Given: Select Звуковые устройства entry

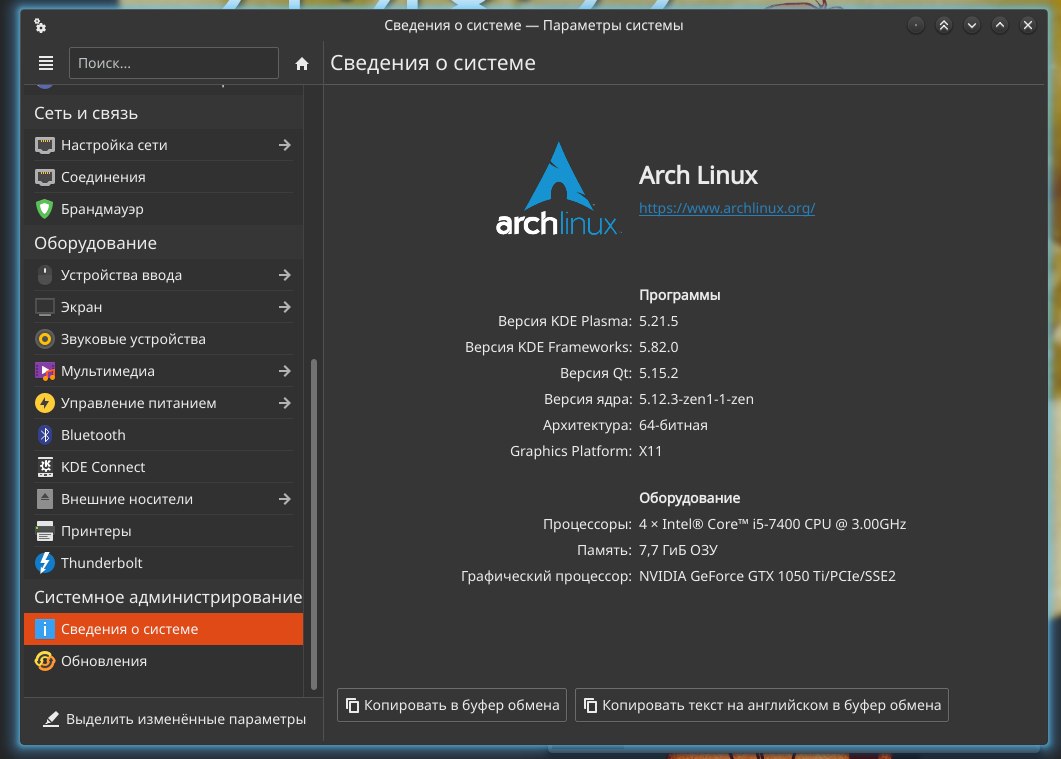Looking at the screenshot, I should pyautogui.click(x=163, y=339).
